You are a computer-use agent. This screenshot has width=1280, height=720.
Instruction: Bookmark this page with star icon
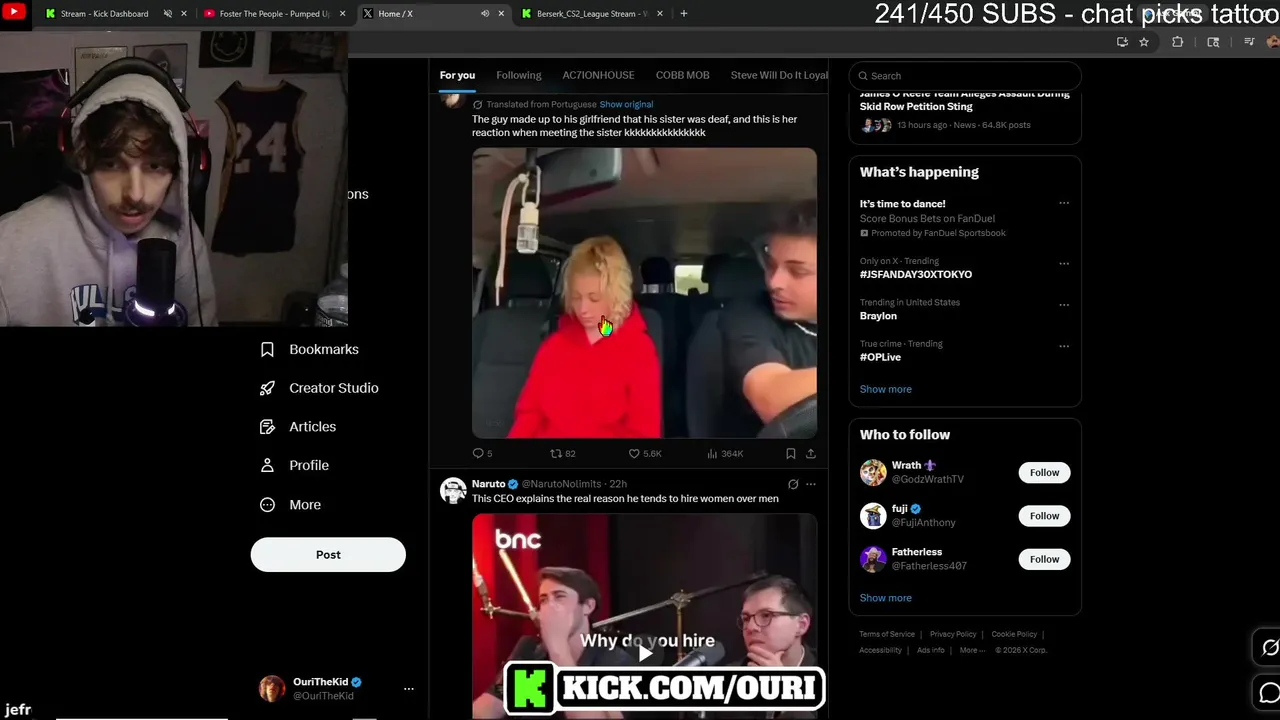pos(1144,42)
